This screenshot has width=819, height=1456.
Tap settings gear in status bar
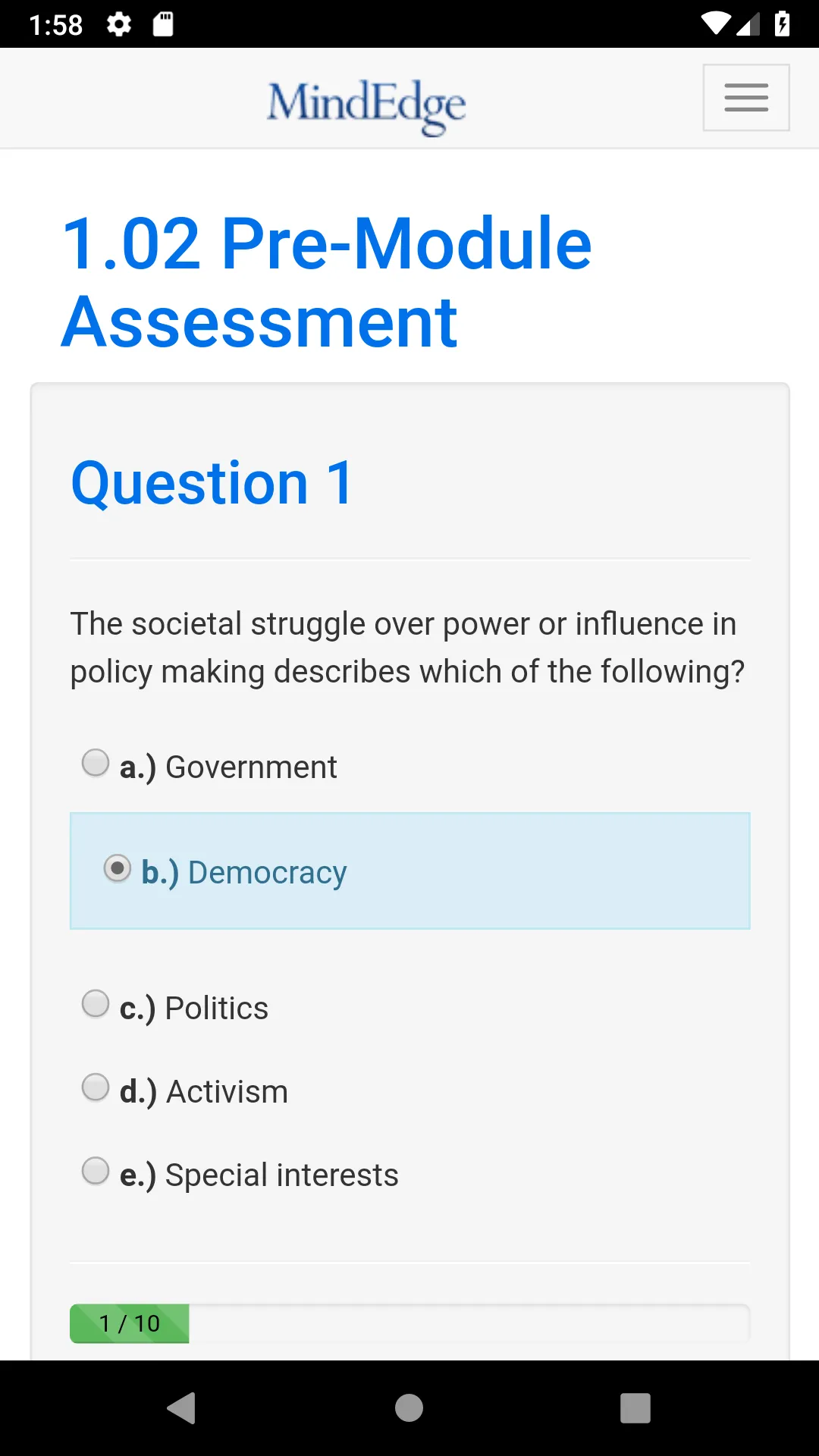pos(119,24)
